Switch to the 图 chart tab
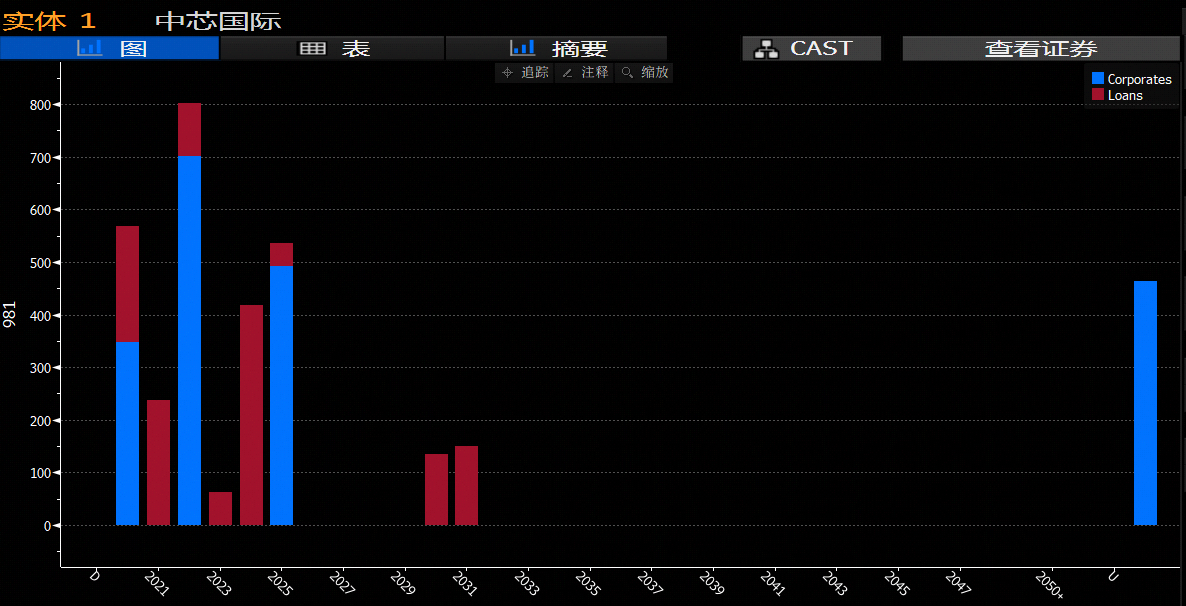The height and width of the screenshot is (606, 1186). click(110, 48)
